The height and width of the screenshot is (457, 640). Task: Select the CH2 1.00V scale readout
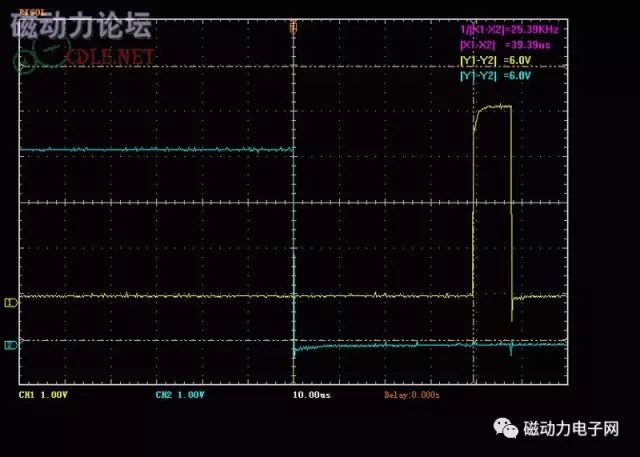point(180,395)
